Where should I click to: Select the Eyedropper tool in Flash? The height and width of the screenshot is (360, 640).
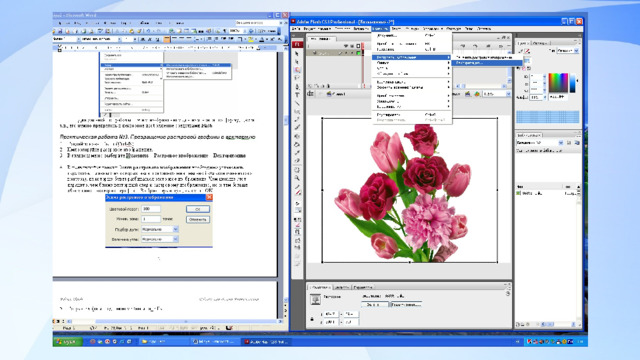click(297, 153)
